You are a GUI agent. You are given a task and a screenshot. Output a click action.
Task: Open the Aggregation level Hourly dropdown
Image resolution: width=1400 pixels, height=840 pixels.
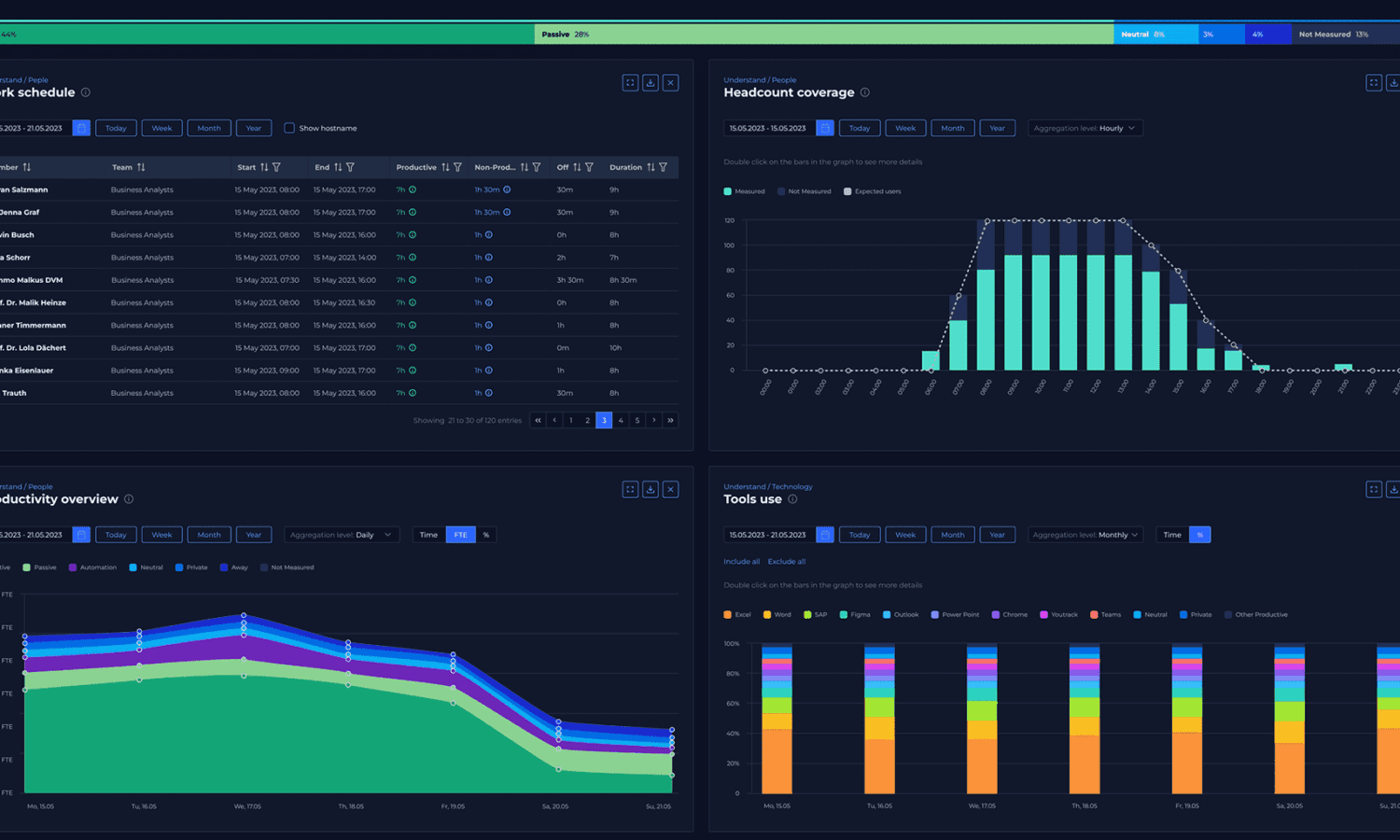[1085, 128]
